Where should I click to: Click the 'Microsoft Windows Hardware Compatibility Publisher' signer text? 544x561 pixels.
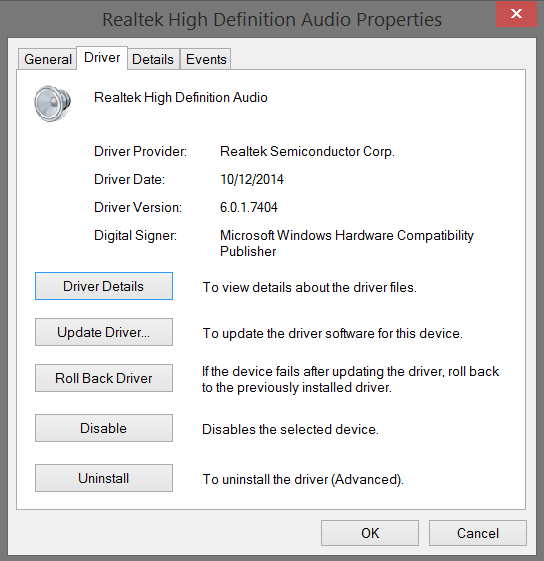click(x=347, y=243)
